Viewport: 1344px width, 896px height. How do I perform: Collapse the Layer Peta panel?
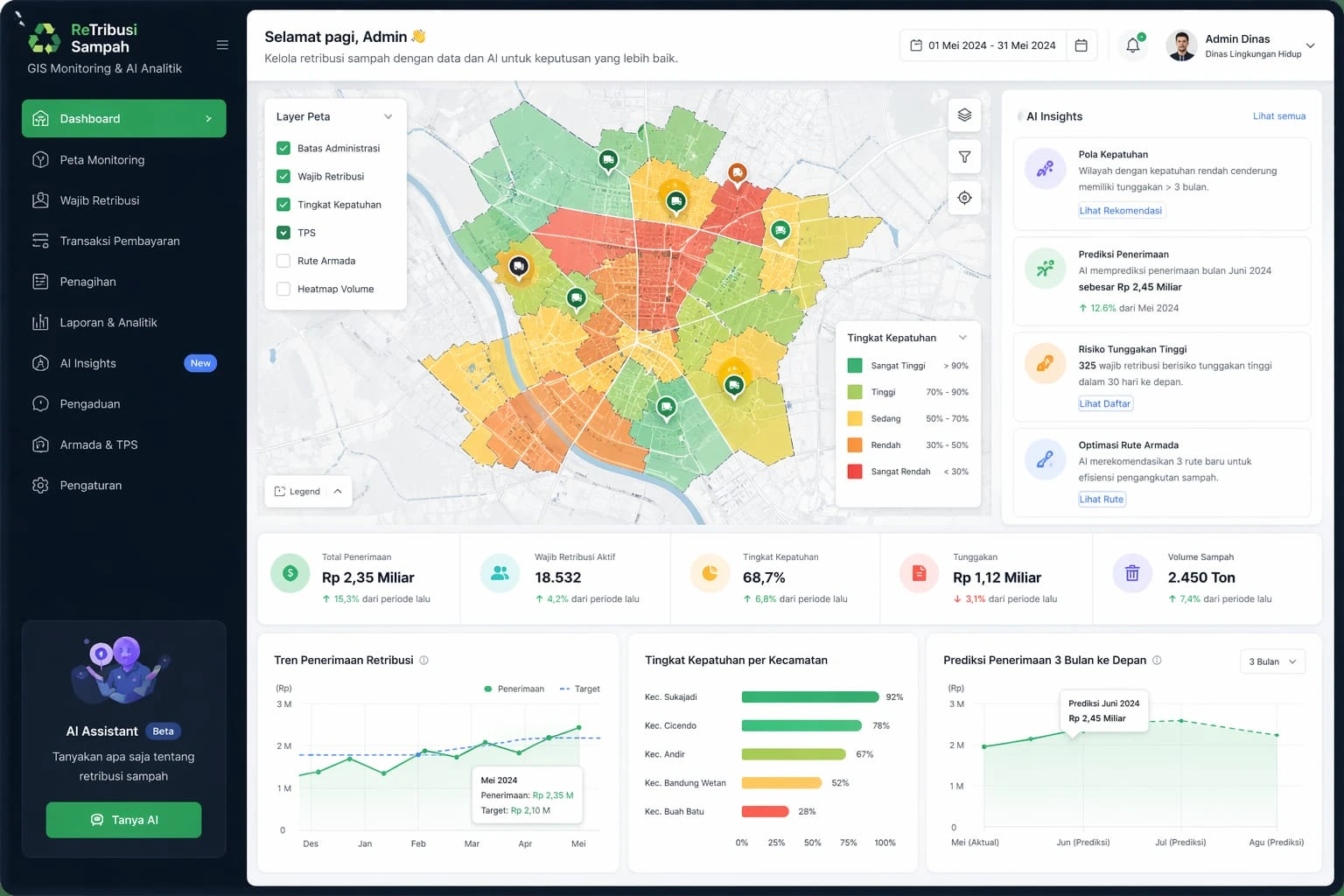click(x=388, y=116)
